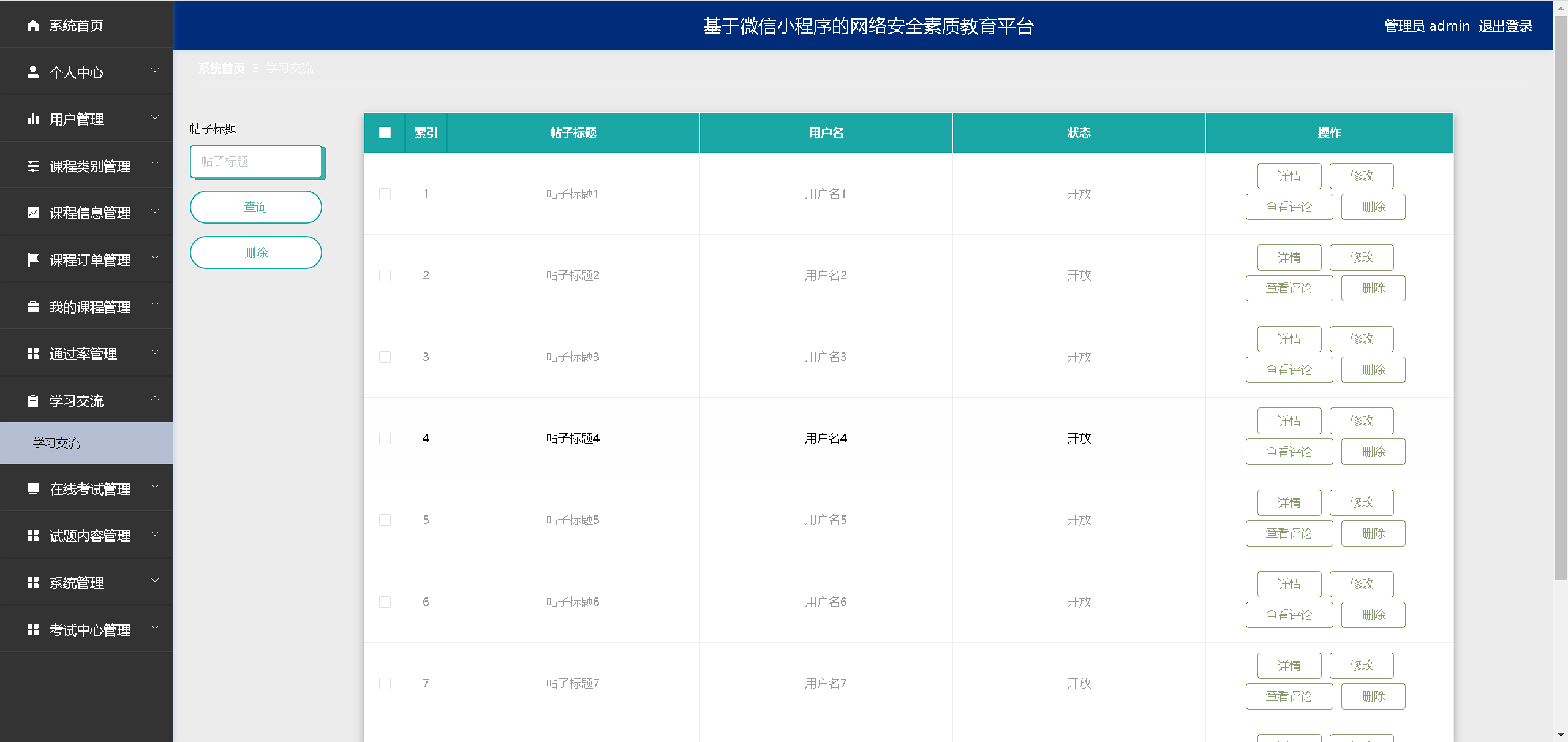The height and width of the screenshot is (742, 1568).
Task: Click the monitor icon for 在线考试管理
Action: pyautogui.click(x=33, y=489)
